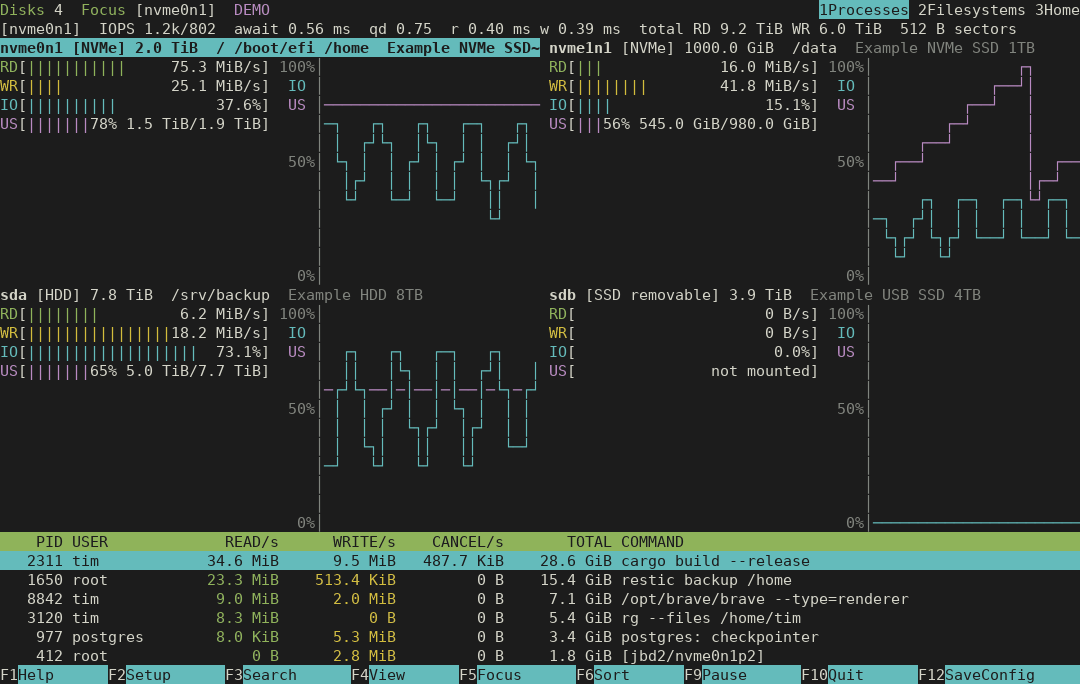Click the nvme0n1 IO bar showing 37.6%
1080x684 pixels.
click(x=135, y=105)
